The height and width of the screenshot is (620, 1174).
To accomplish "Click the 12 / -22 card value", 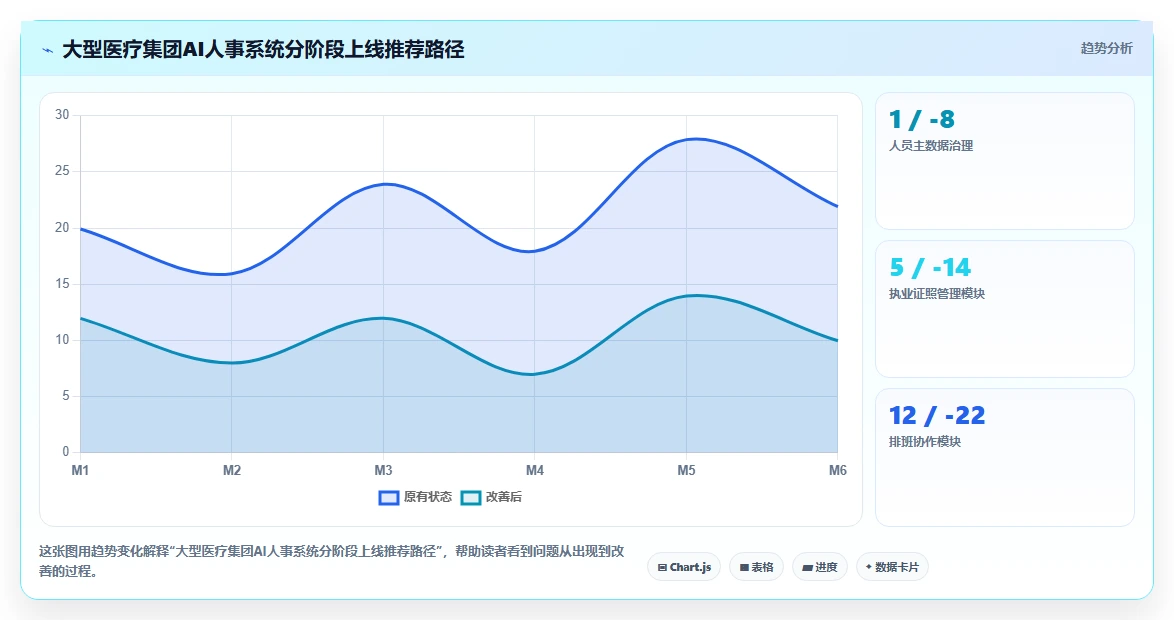I will click(x=937, y=415).
